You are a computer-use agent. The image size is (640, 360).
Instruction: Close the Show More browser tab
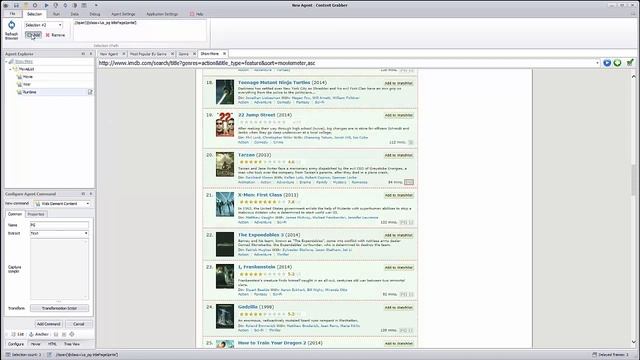pyautogui.click(x=224, y=53)
